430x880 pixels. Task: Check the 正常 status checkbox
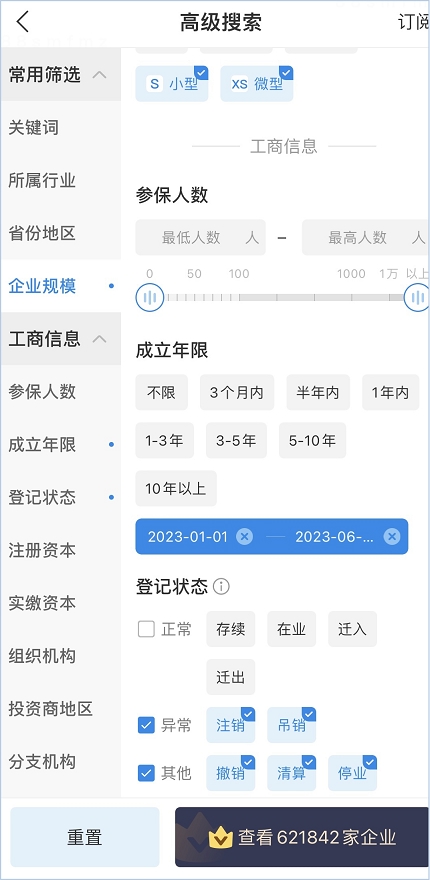pos(146,629)
